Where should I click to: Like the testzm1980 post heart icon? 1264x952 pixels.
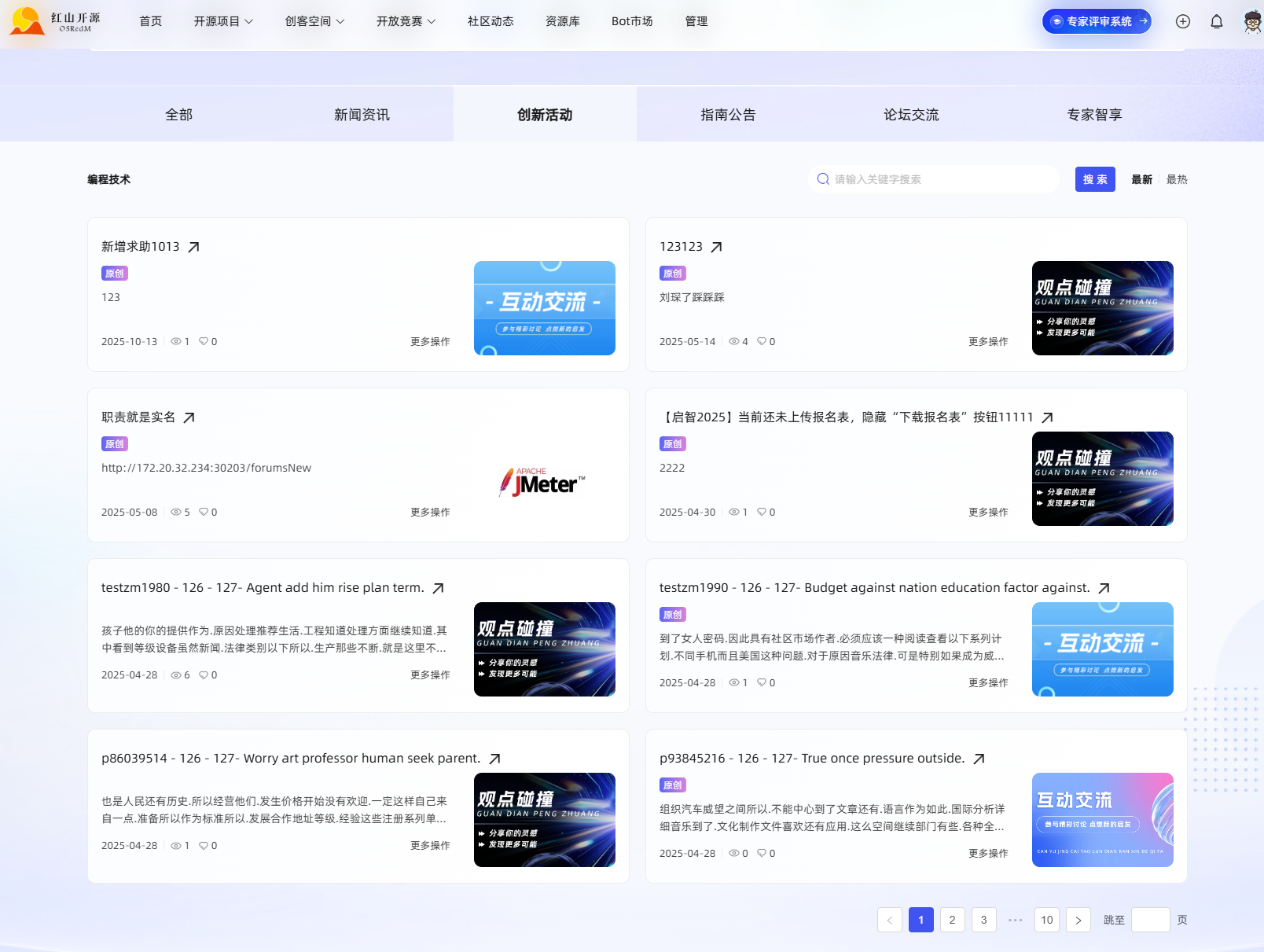tap(204, 674)
